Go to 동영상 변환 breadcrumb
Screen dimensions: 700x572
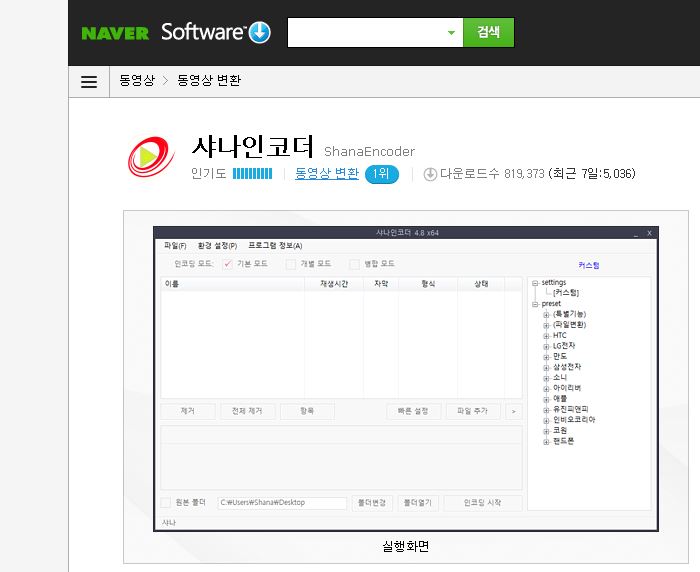point(209,80)
